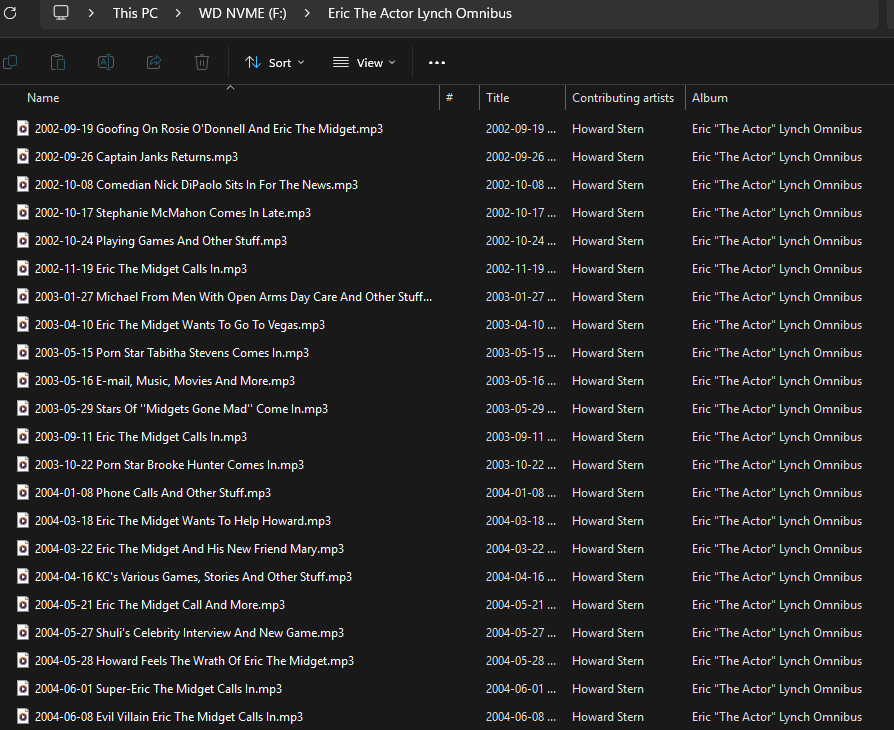Click mp3 icon for Tabitha Stevens file
This screenshot has height=730, width=894.
pos(23,352)
